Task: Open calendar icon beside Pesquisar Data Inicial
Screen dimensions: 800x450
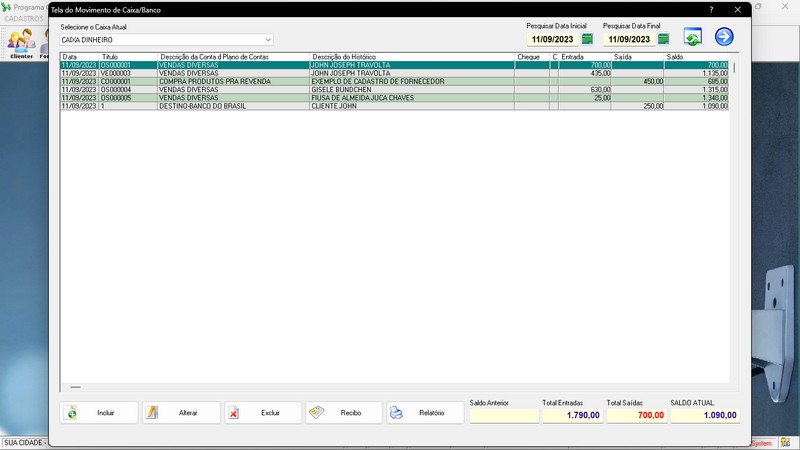Action: coord(587,39)
